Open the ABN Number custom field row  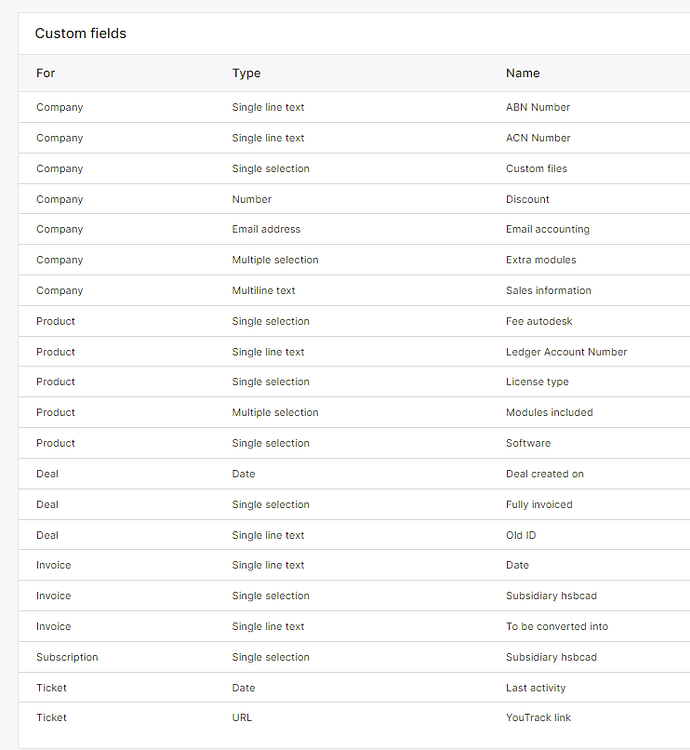pos(354,107)
